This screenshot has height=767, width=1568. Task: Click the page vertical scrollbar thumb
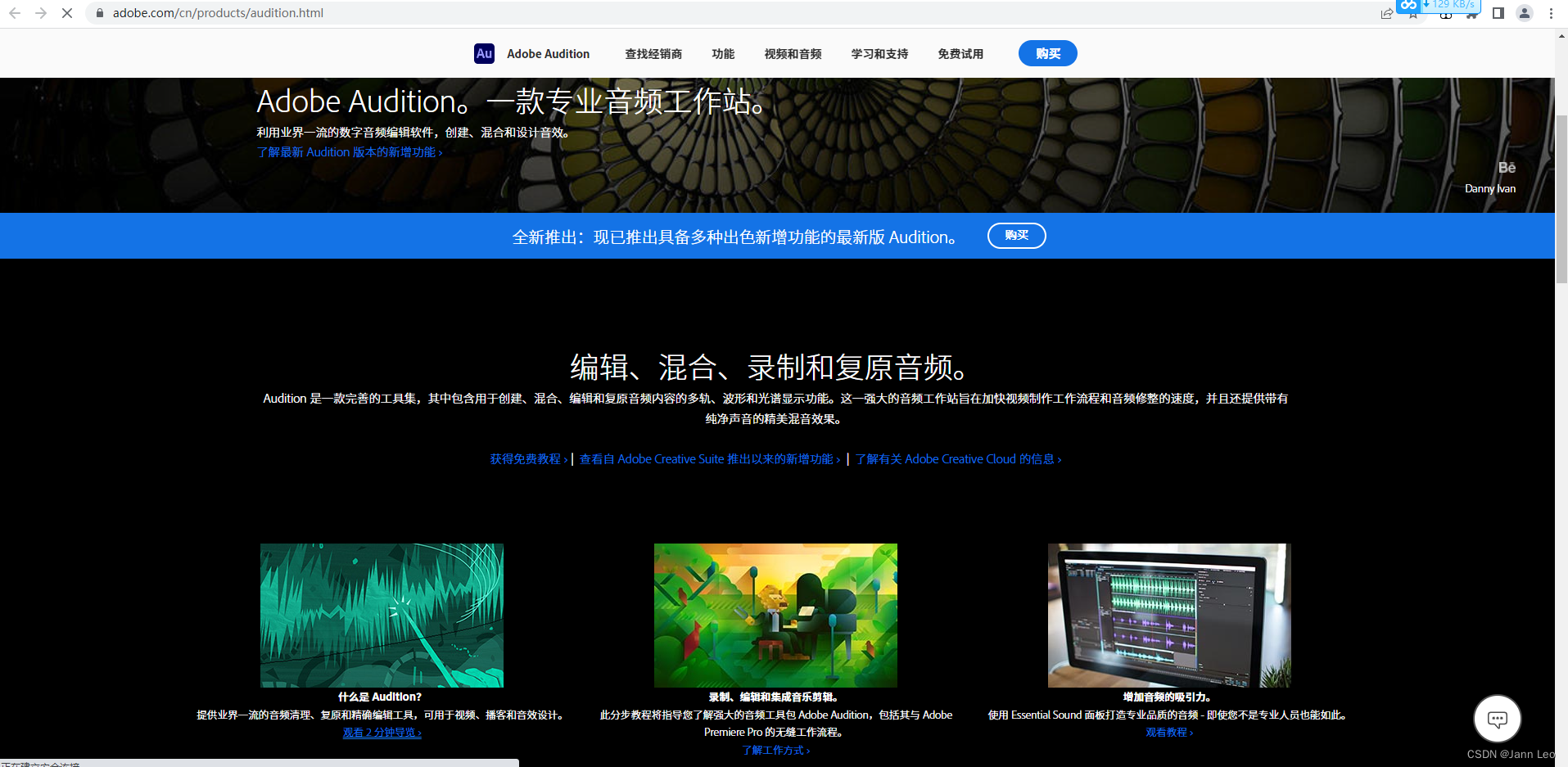click(1561, 199)
